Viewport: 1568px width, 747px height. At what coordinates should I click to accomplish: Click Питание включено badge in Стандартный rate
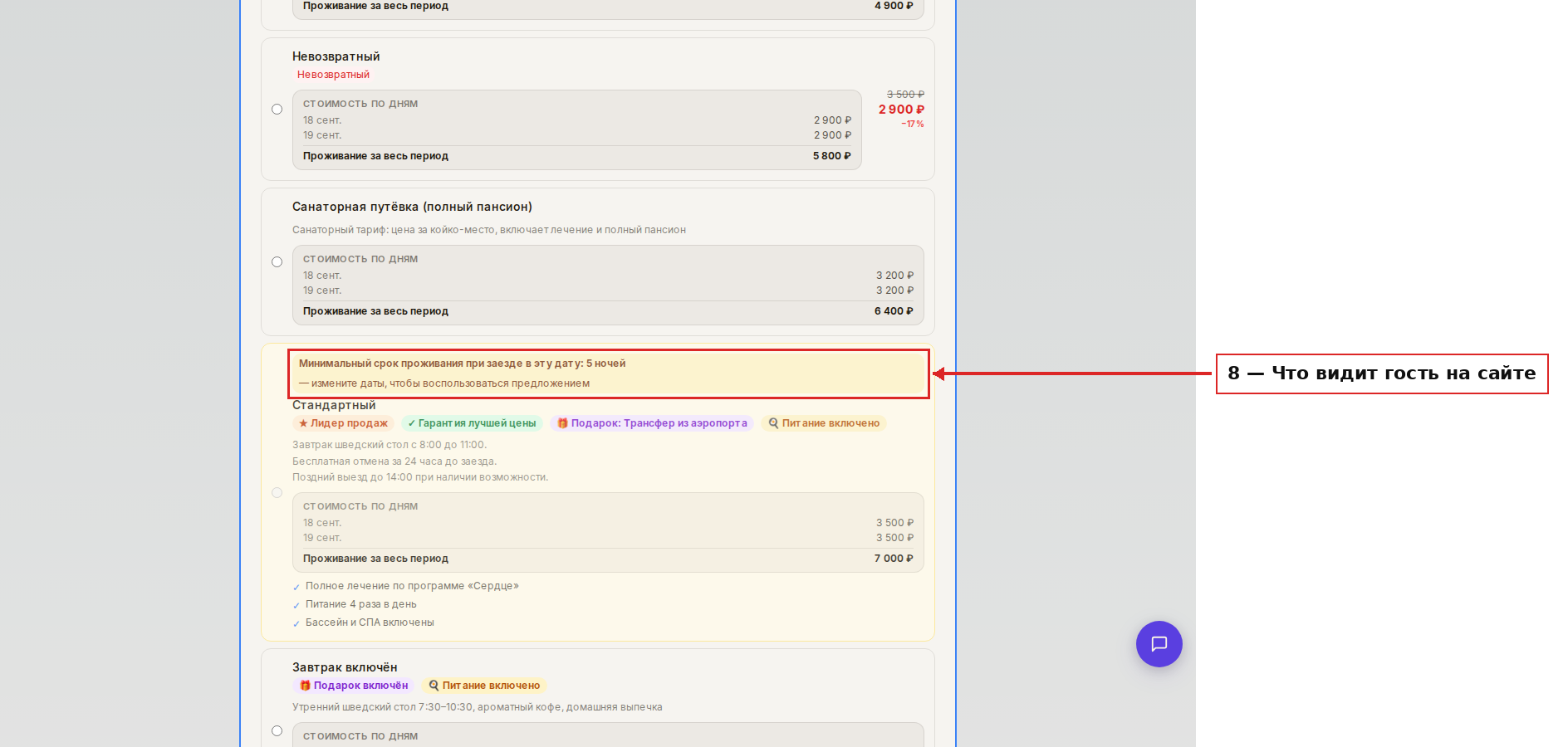coord(824,423)
